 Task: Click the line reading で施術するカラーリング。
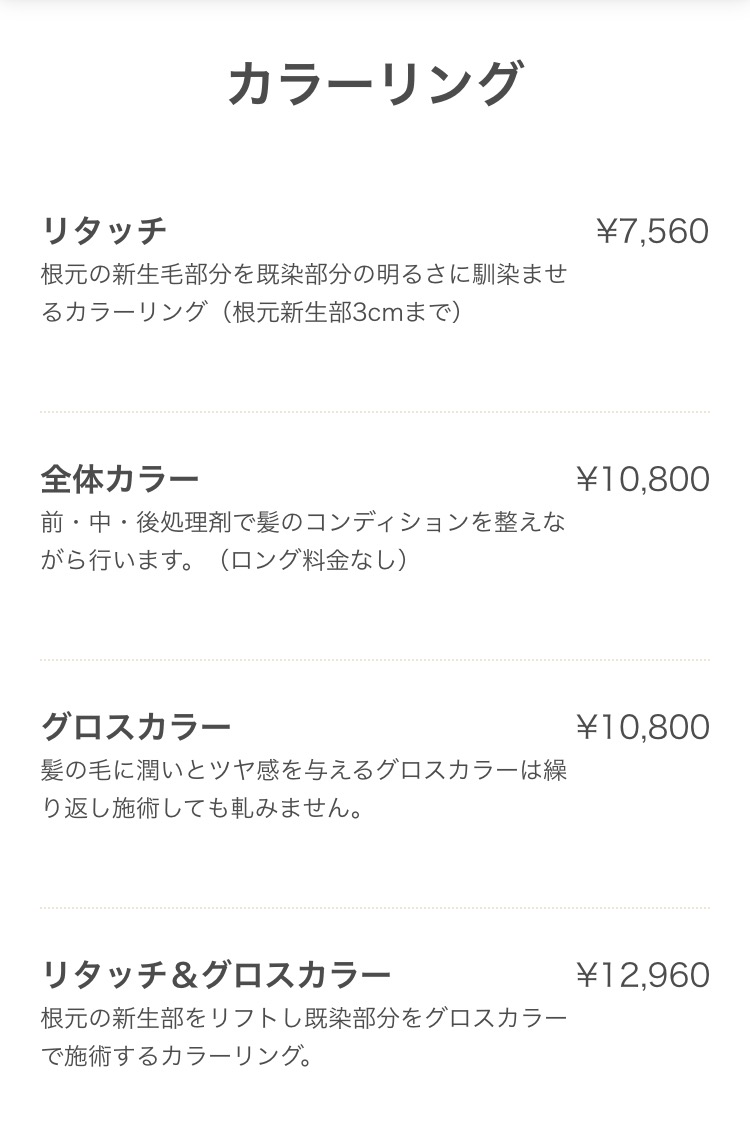point(177,1056)
